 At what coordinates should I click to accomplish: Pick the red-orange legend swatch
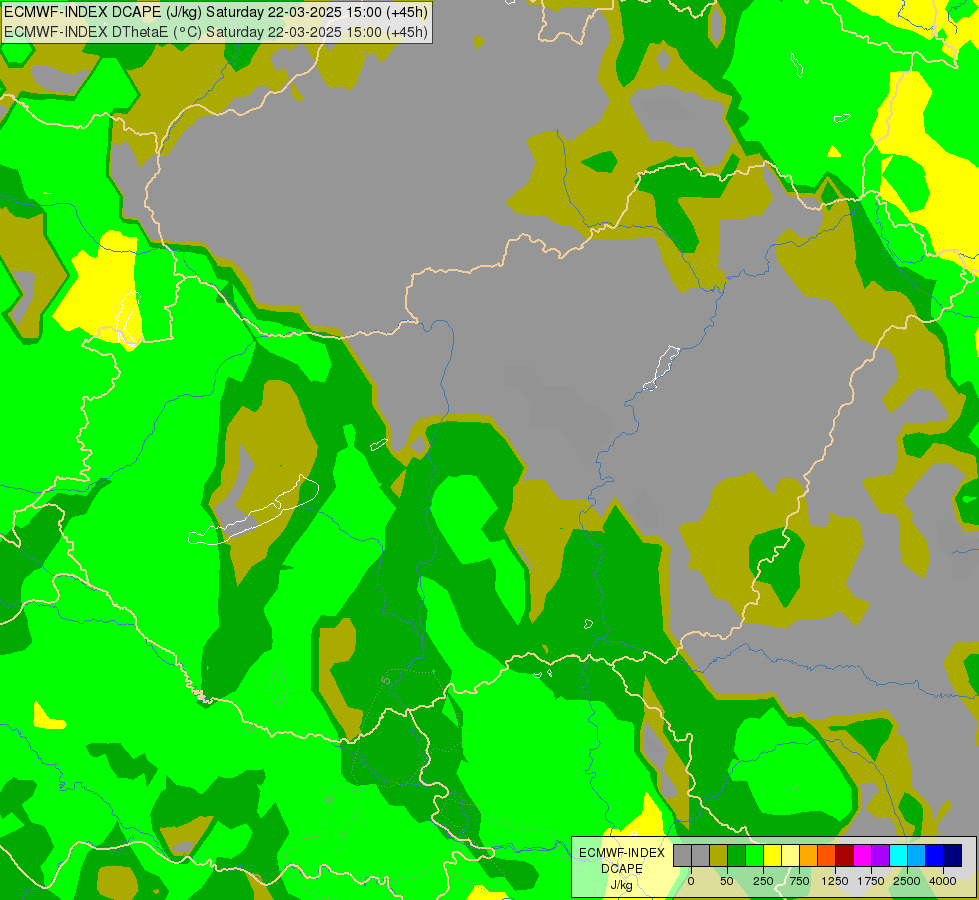827,855
